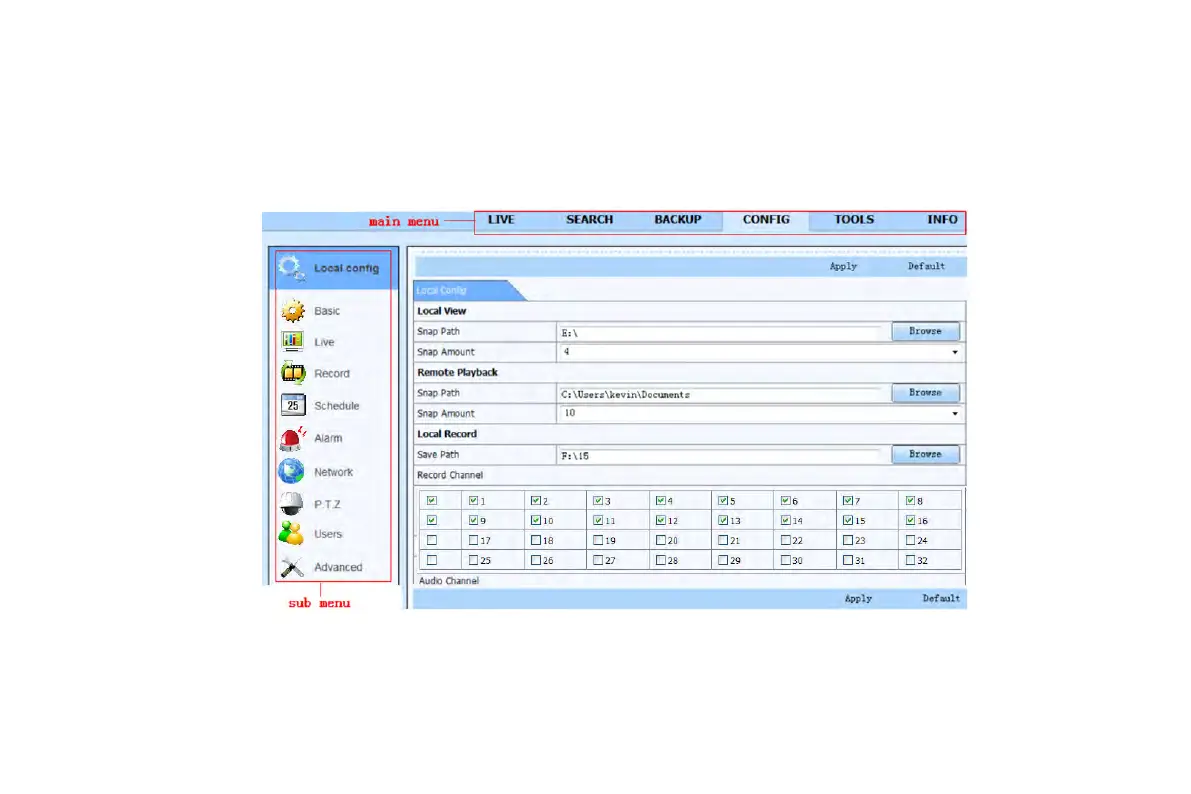This screenshot has height=794, width=1191.
Task: Browse for Local Record save path
Action: point(925,454)
